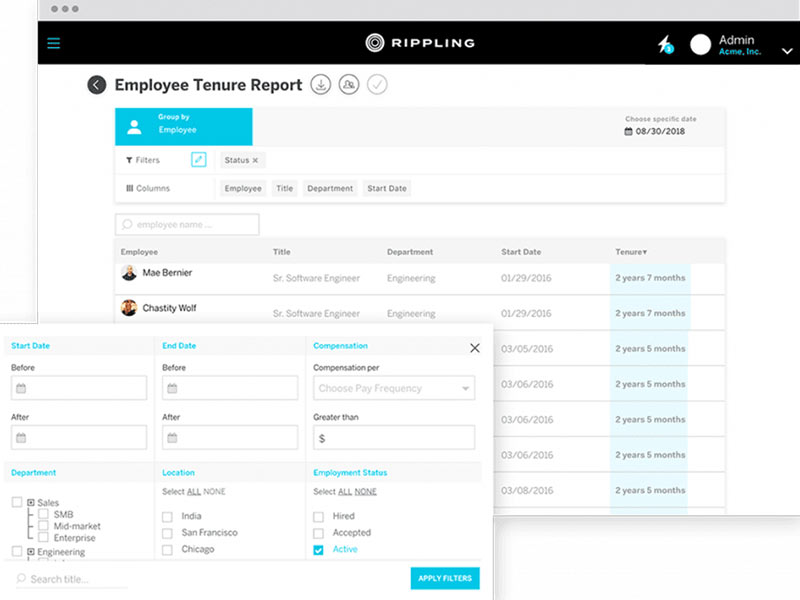Select Group by Employee tile
Viewport: 800px width, 600px height.
tap(184, 127)
